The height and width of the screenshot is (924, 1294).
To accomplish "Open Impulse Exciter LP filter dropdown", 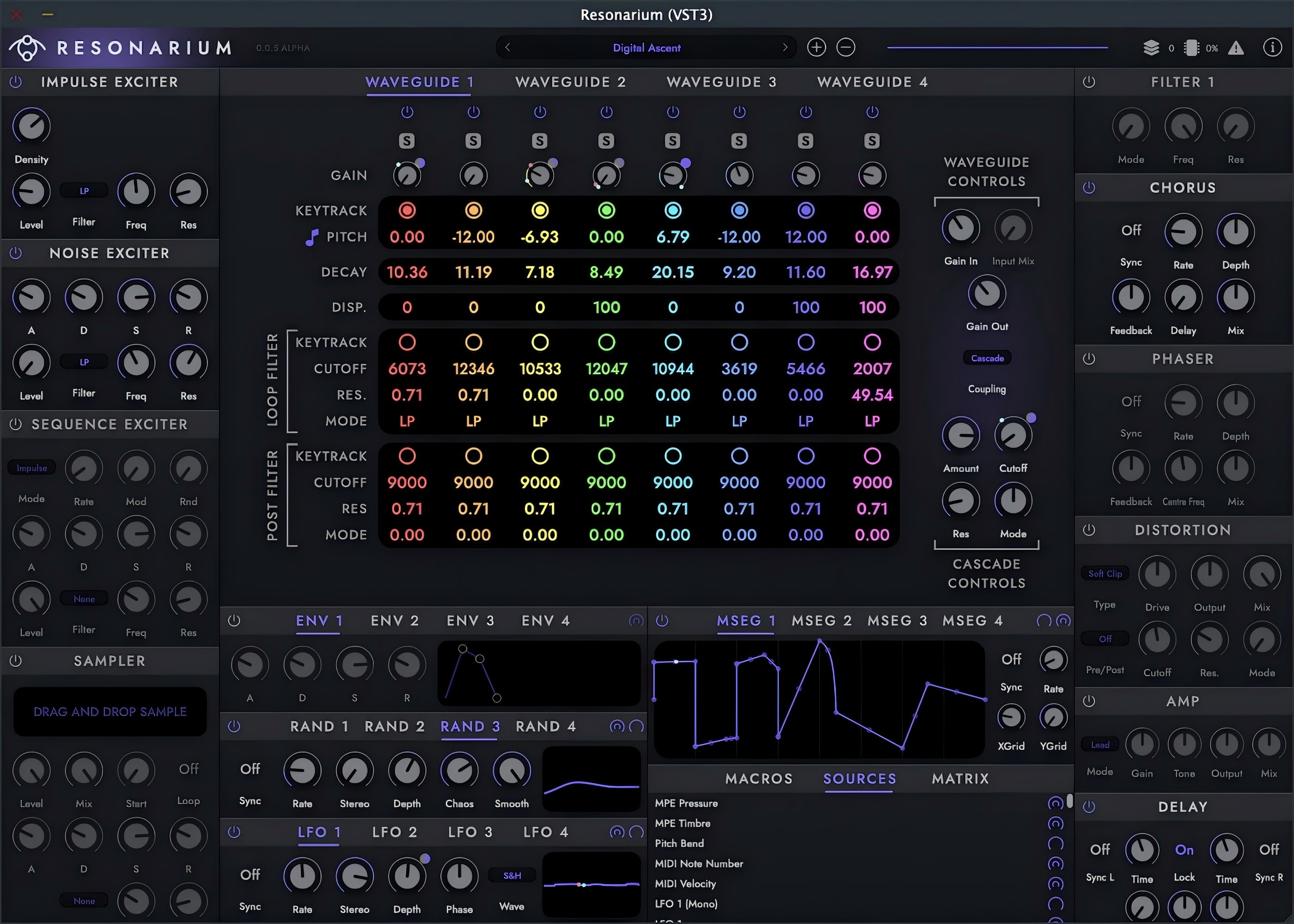I will pyautogui.click(x=84, y=191).
